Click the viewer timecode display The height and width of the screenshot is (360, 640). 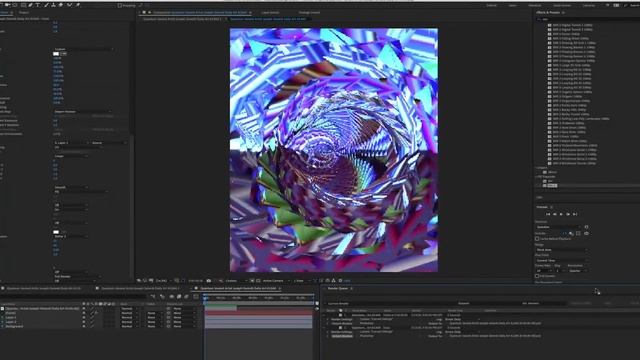coord(195,281)
